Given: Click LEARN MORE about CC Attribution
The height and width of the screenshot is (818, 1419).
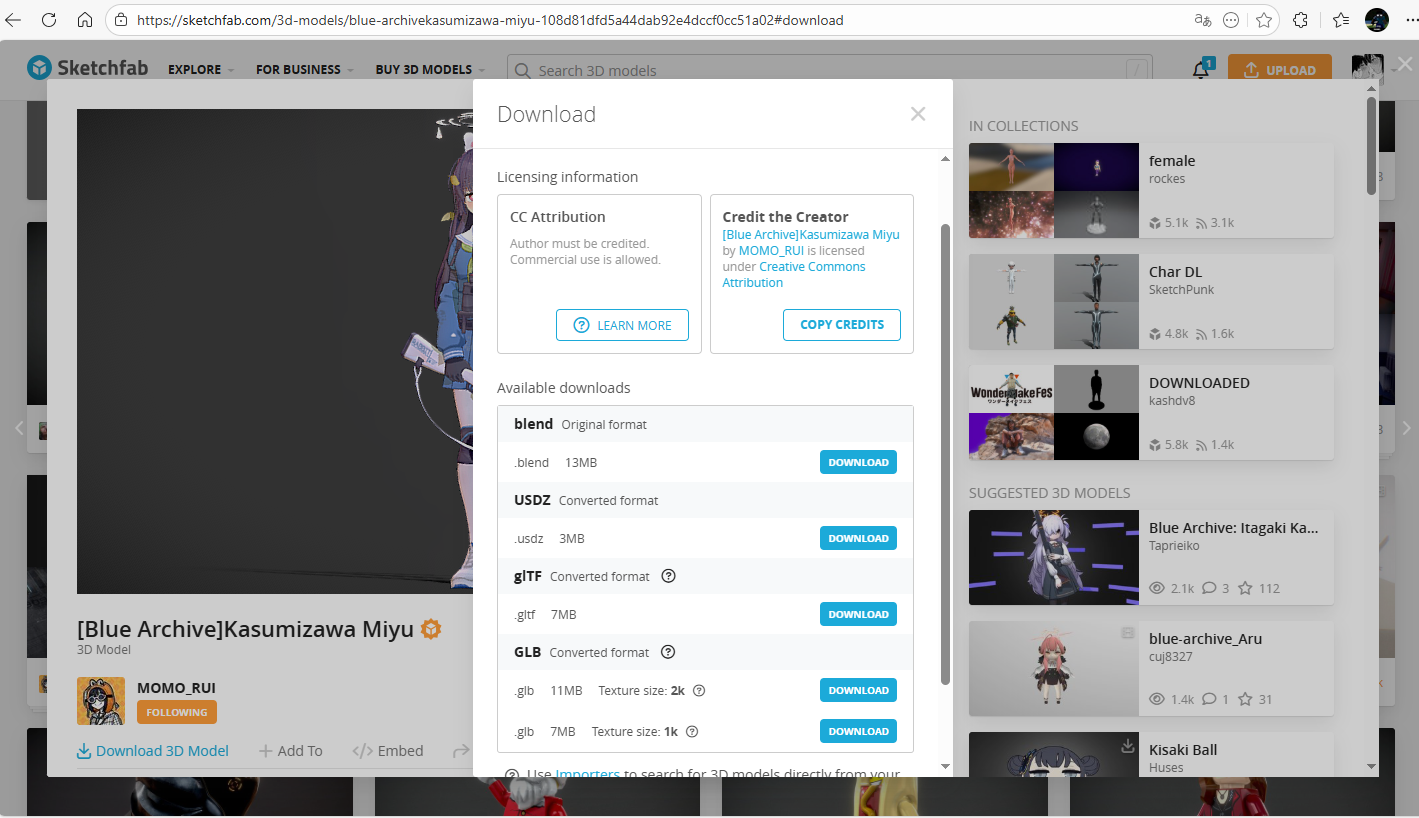Looking at the screenshot, I should (622, 325).
